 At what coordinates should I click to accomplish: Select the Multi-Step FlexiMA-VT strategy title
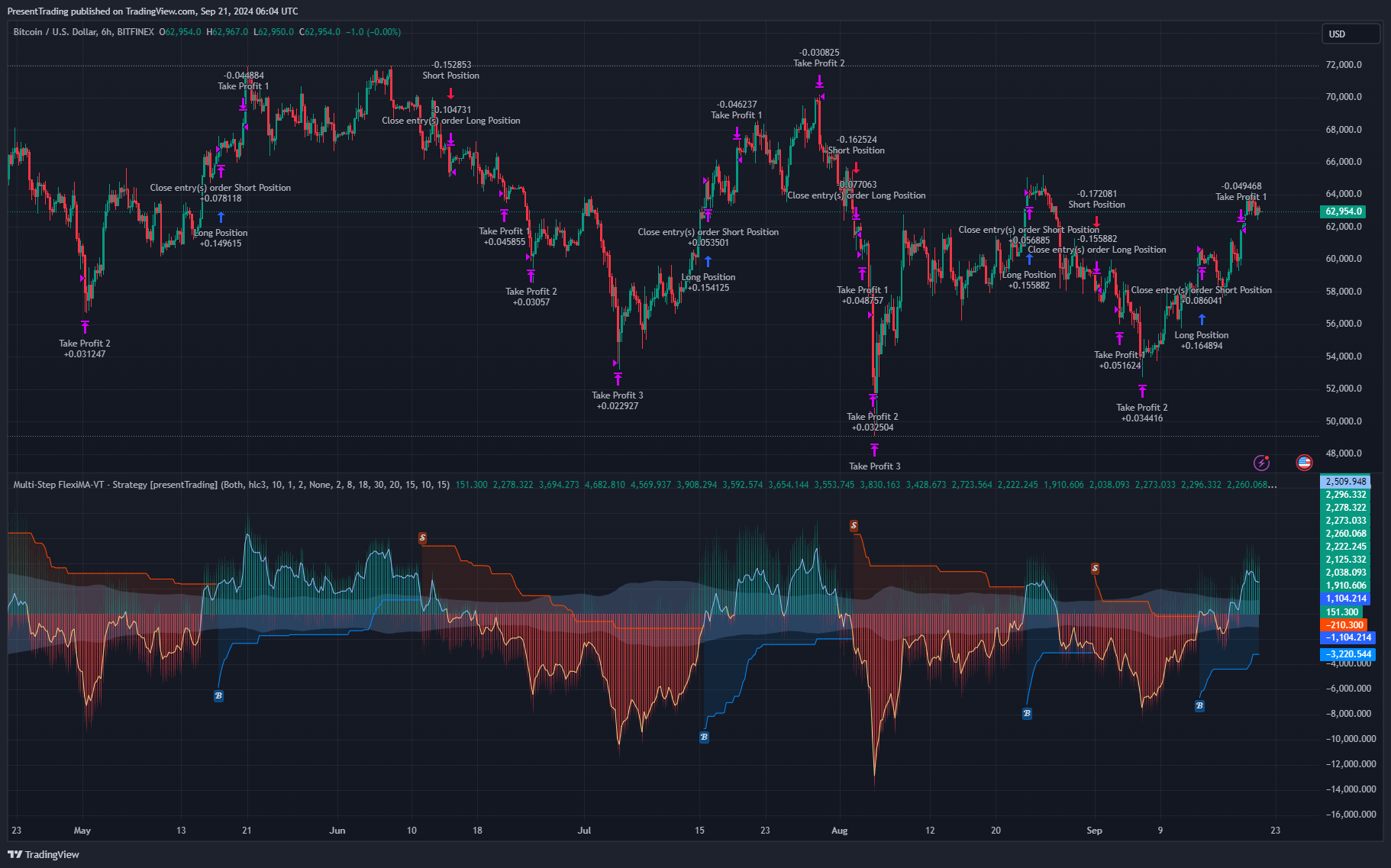[x=115, y=485]
